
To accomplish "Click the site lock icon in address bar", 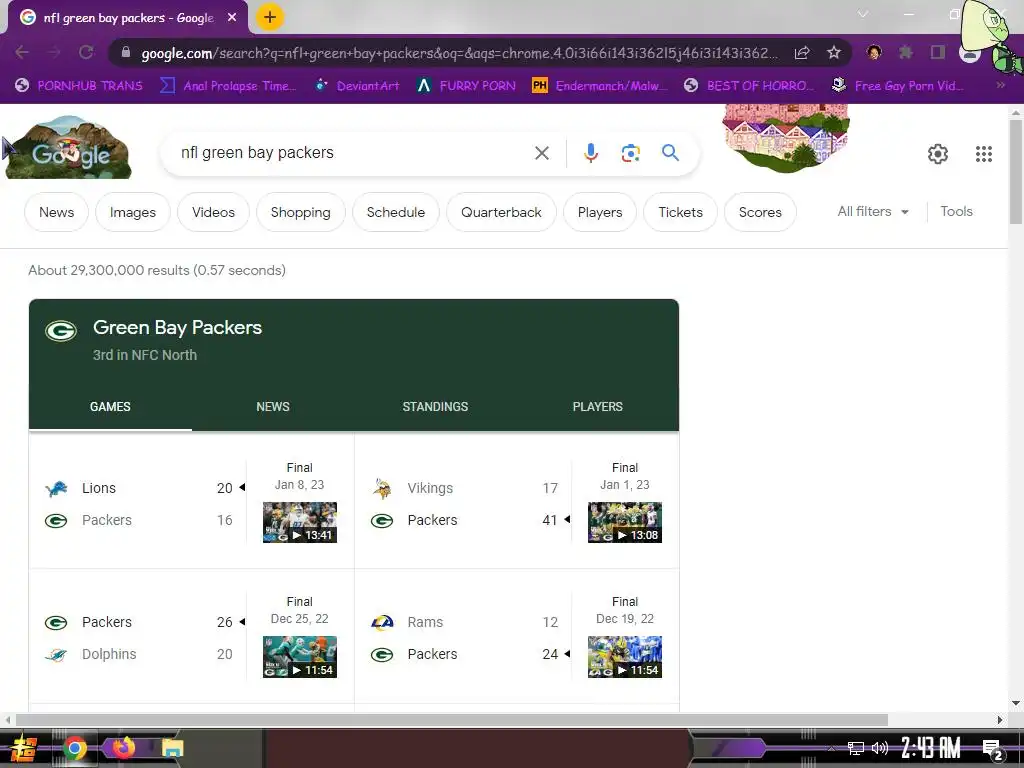I will [126, 52].
